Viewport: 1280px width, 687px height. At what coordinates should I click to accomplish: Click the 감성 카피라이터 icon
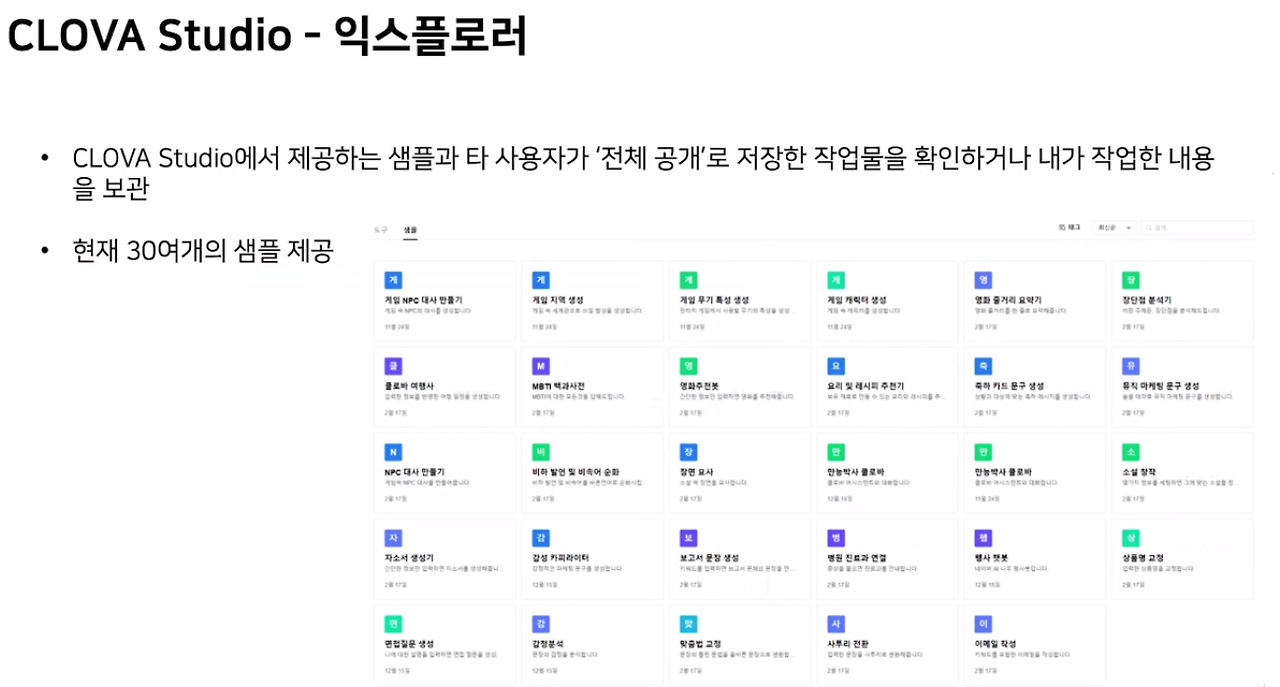[541, 538]
